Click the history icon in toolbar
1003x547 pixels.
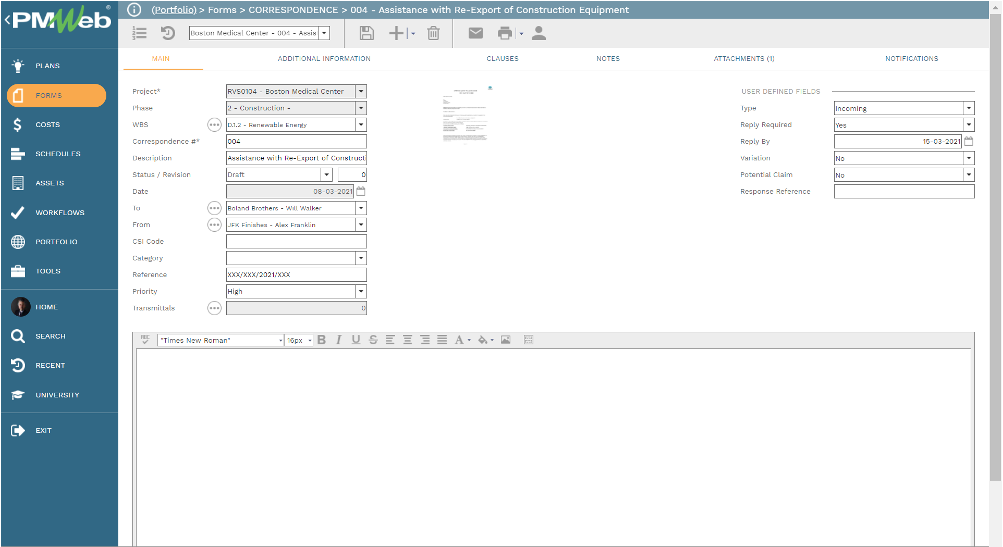point(168,33)
